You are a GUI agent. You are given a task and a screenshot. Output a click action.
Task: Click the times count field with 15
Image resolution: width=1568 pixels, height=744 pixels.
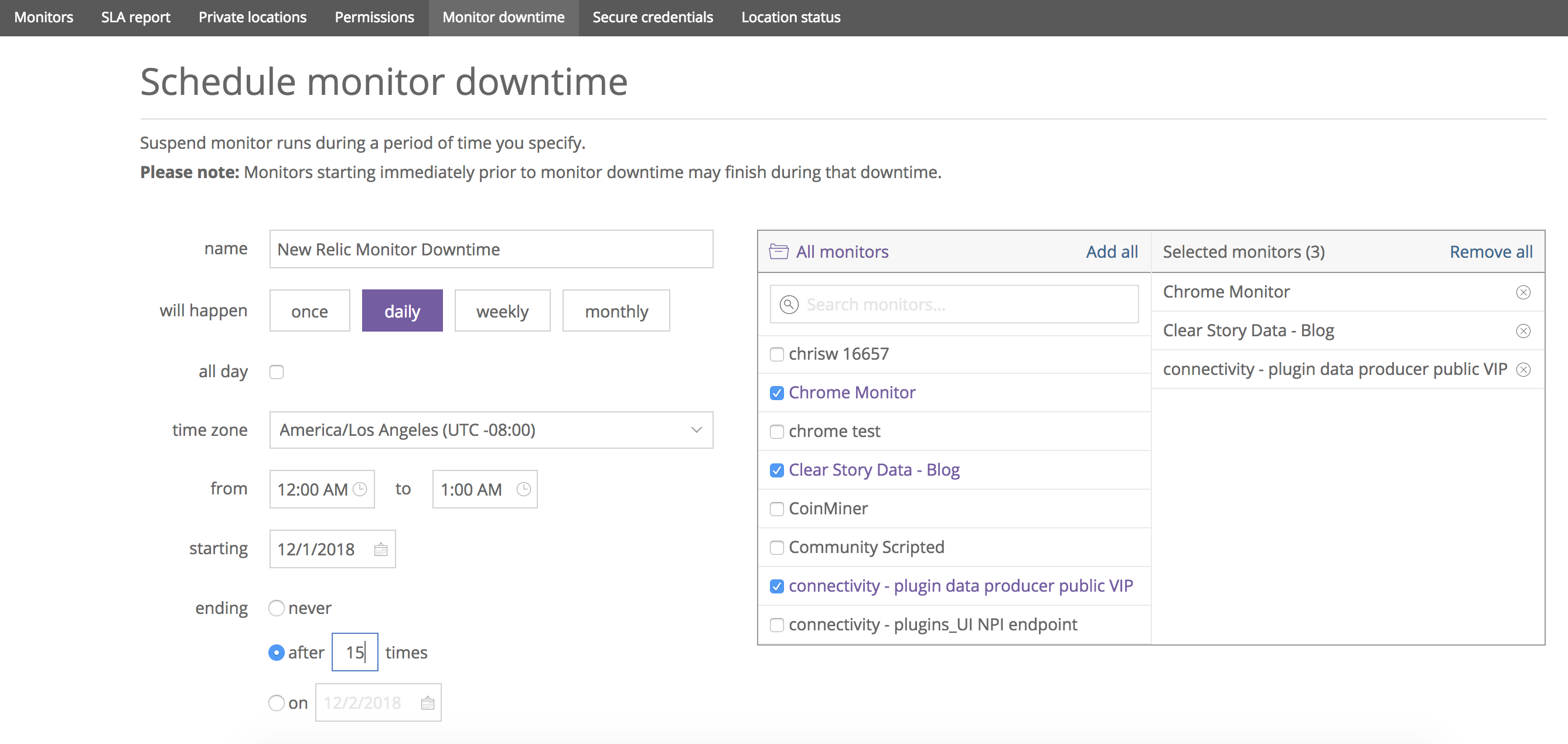click(x=355, y=652)
